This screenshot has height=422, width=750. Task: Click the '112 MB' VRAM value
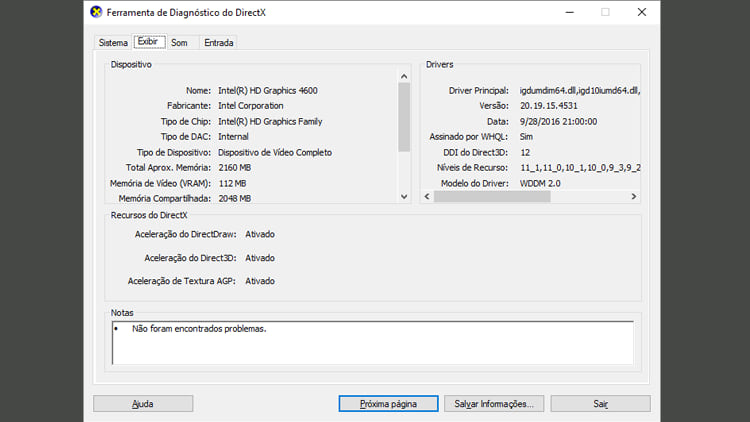(232, 183)
